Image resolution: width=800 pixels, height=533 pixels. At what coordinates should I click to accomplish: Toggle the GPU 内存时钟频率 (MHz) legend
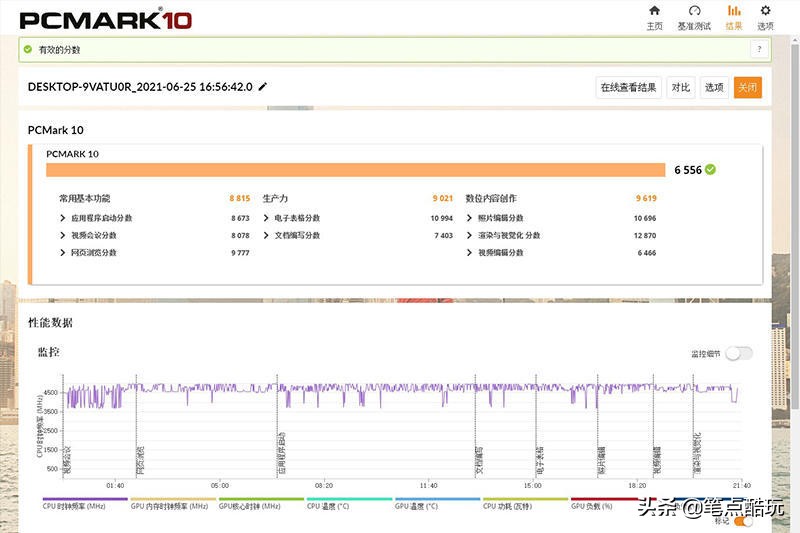coord(173,503)
